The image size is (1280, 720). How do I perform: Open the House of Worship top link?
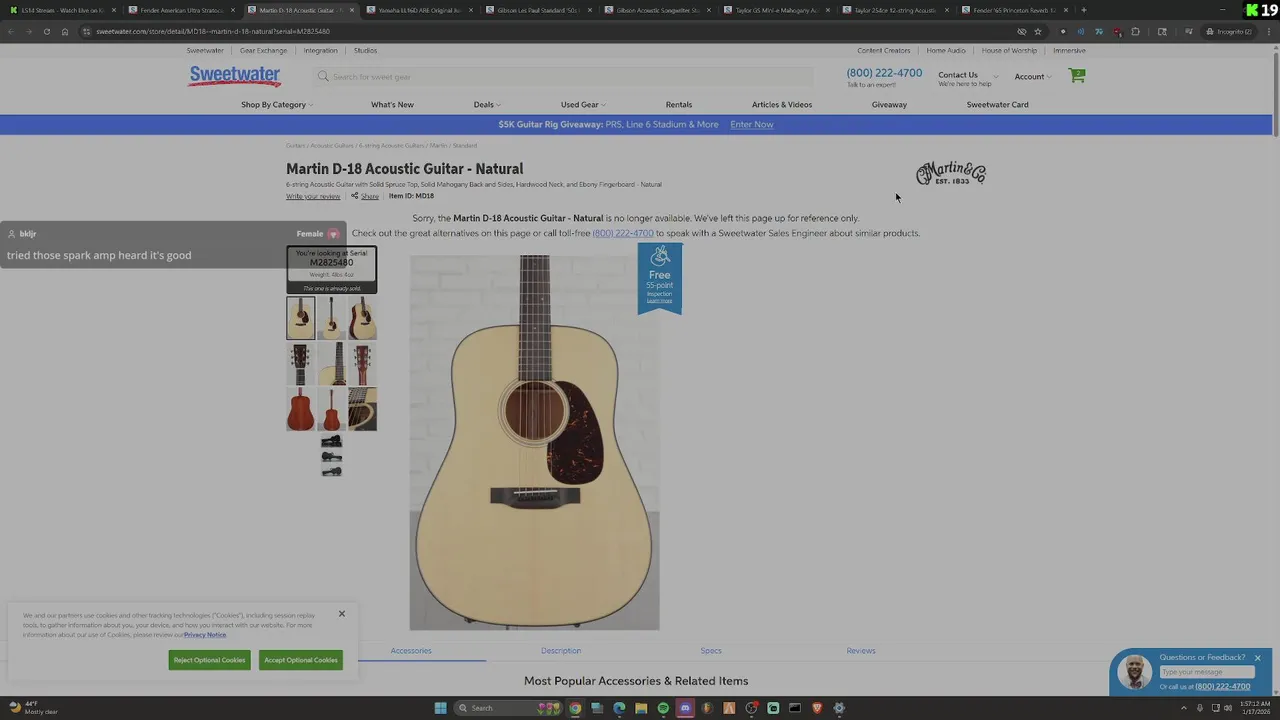coord(1009,50)
